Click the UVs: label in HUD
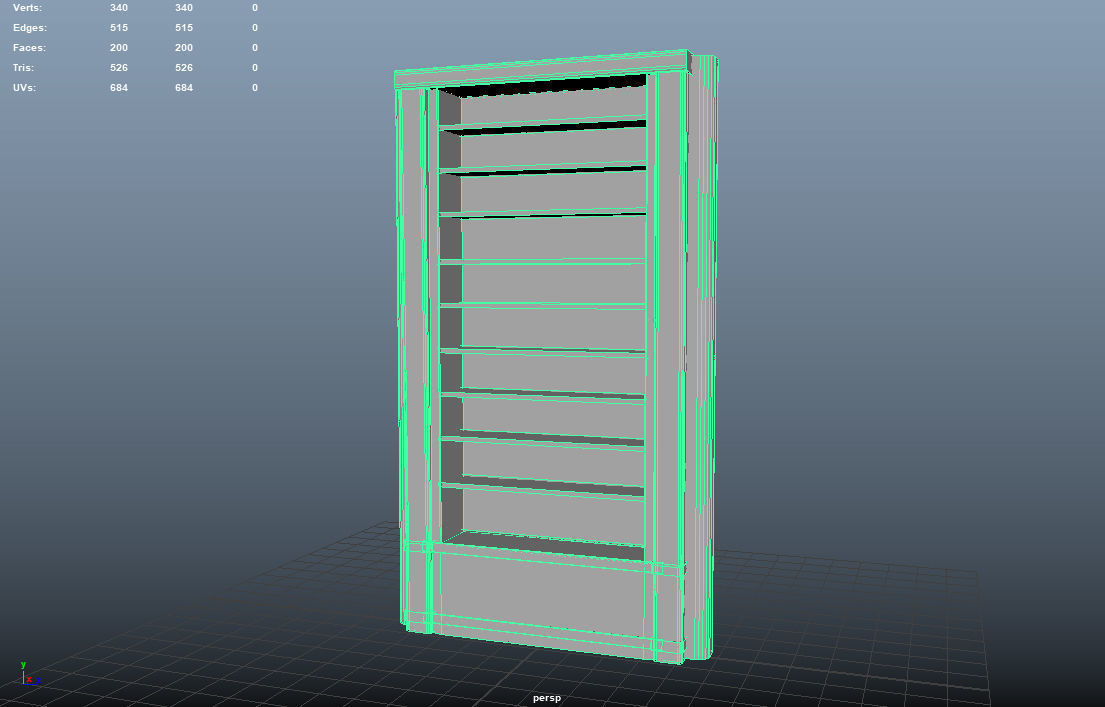 pyautogui.click(x=24, y=87)
